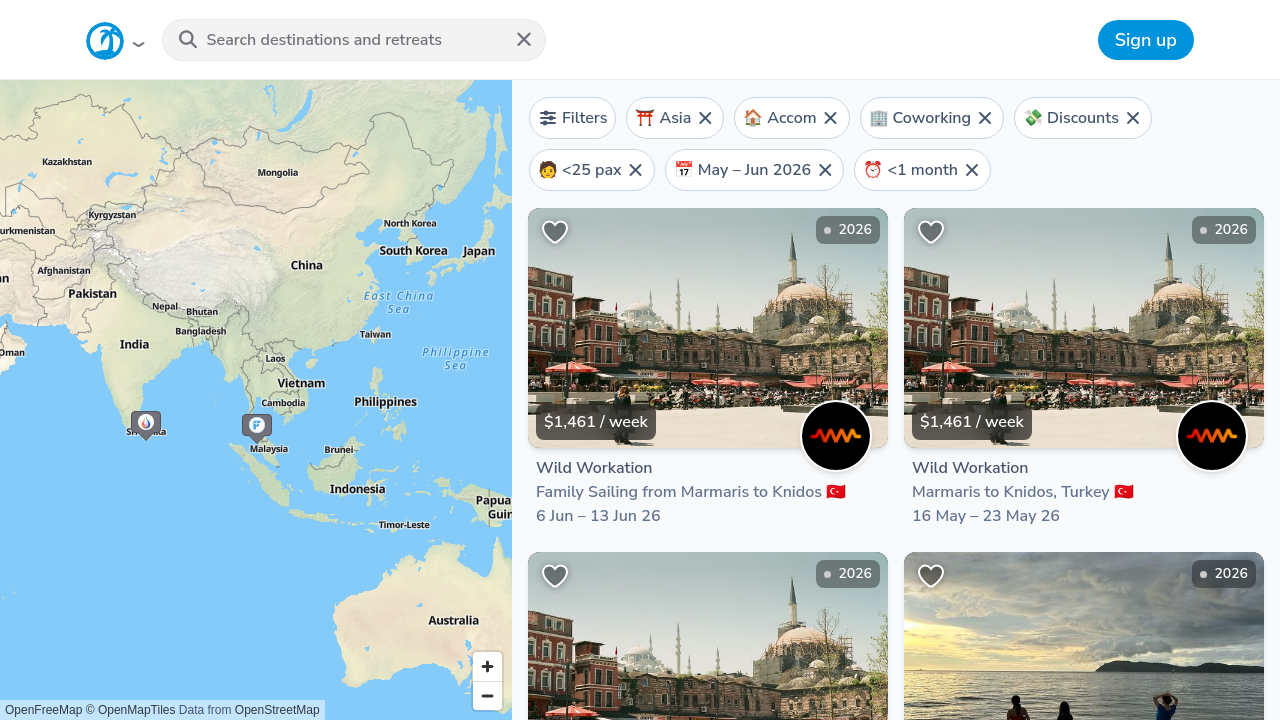Screen dimensions: 1280x720
Task: Remove the Coworking filter chip
Action: point(985,118)
